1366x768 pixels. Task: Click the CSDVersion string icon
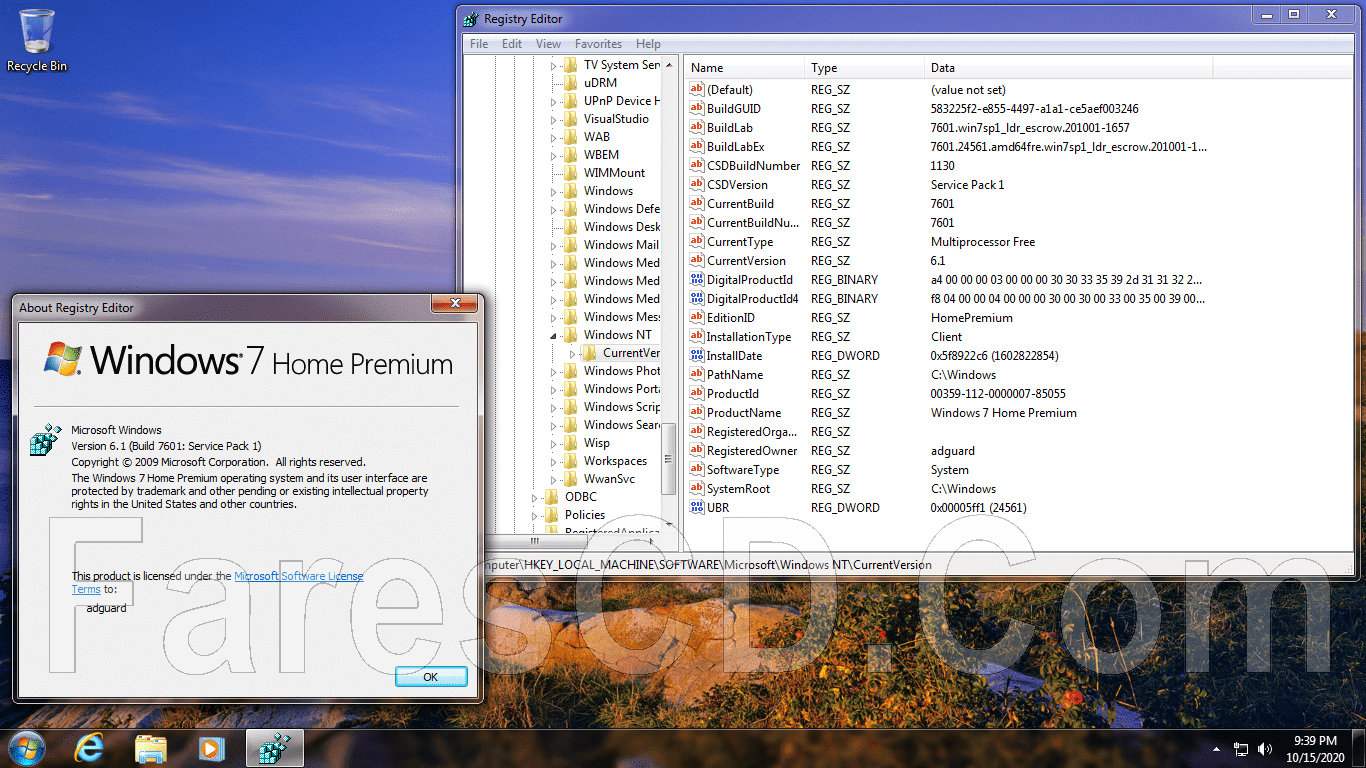(697, 185)
